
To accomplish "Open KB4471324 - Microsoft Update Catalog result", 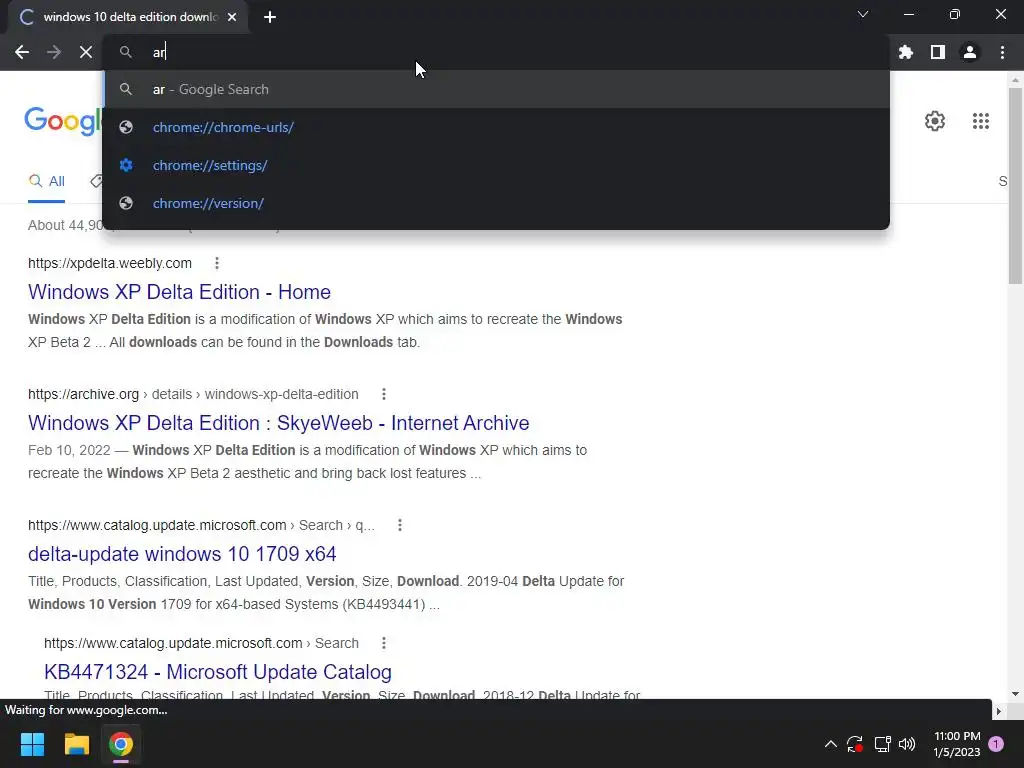I will [x=218, y=672].
